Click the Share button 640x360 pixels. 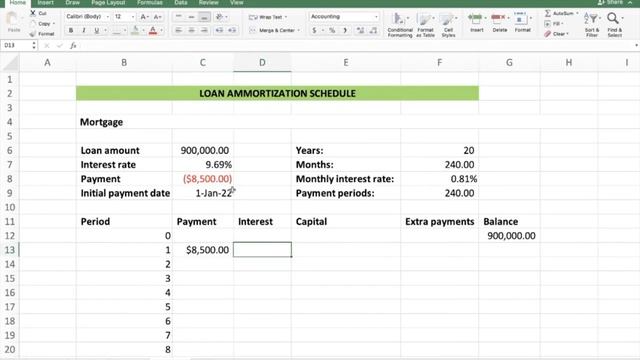tap(610, 2)
